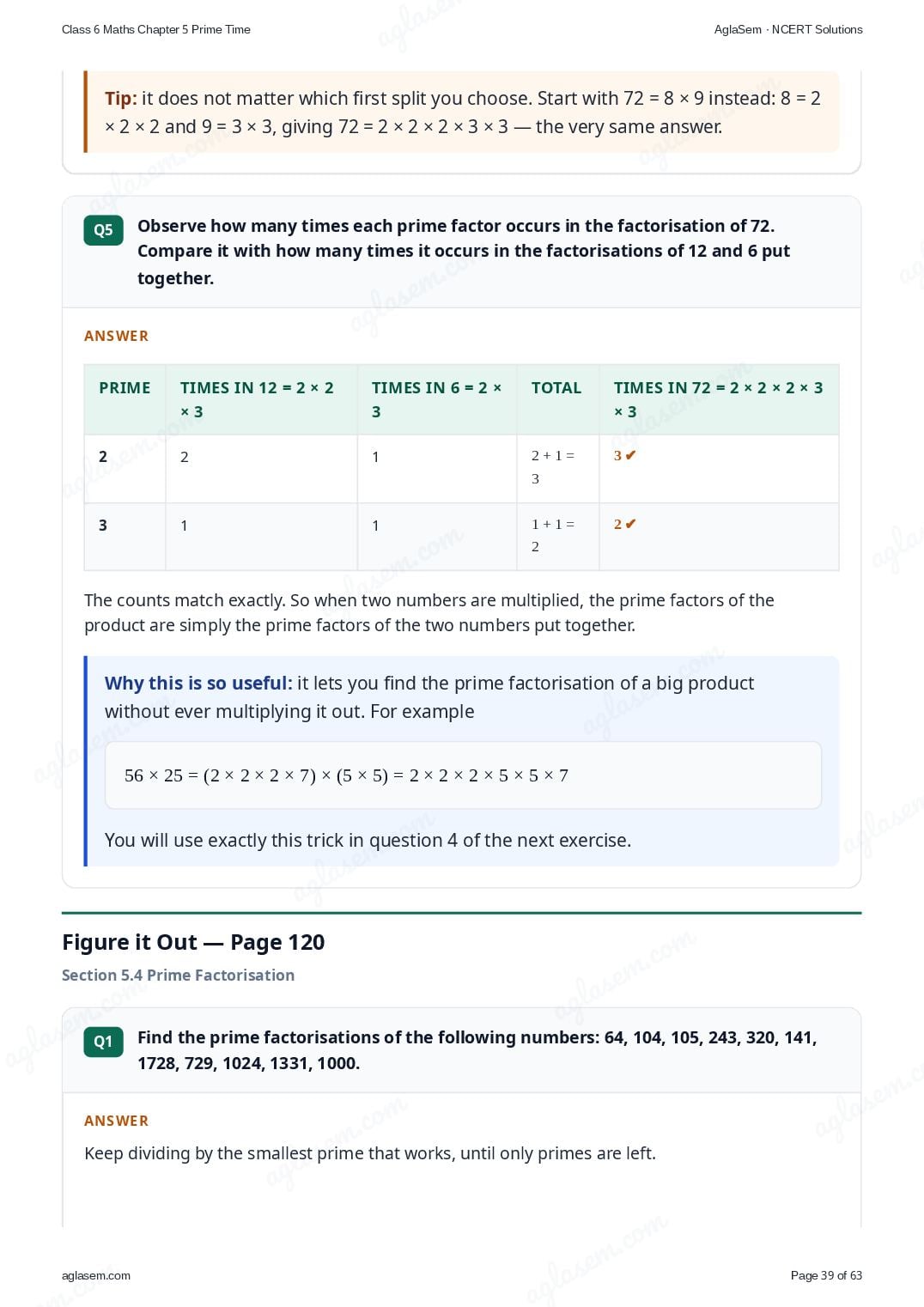The image size is (924, 1307).
Task: Click the Why this is so useful label
Action: [x=198, y=684]
